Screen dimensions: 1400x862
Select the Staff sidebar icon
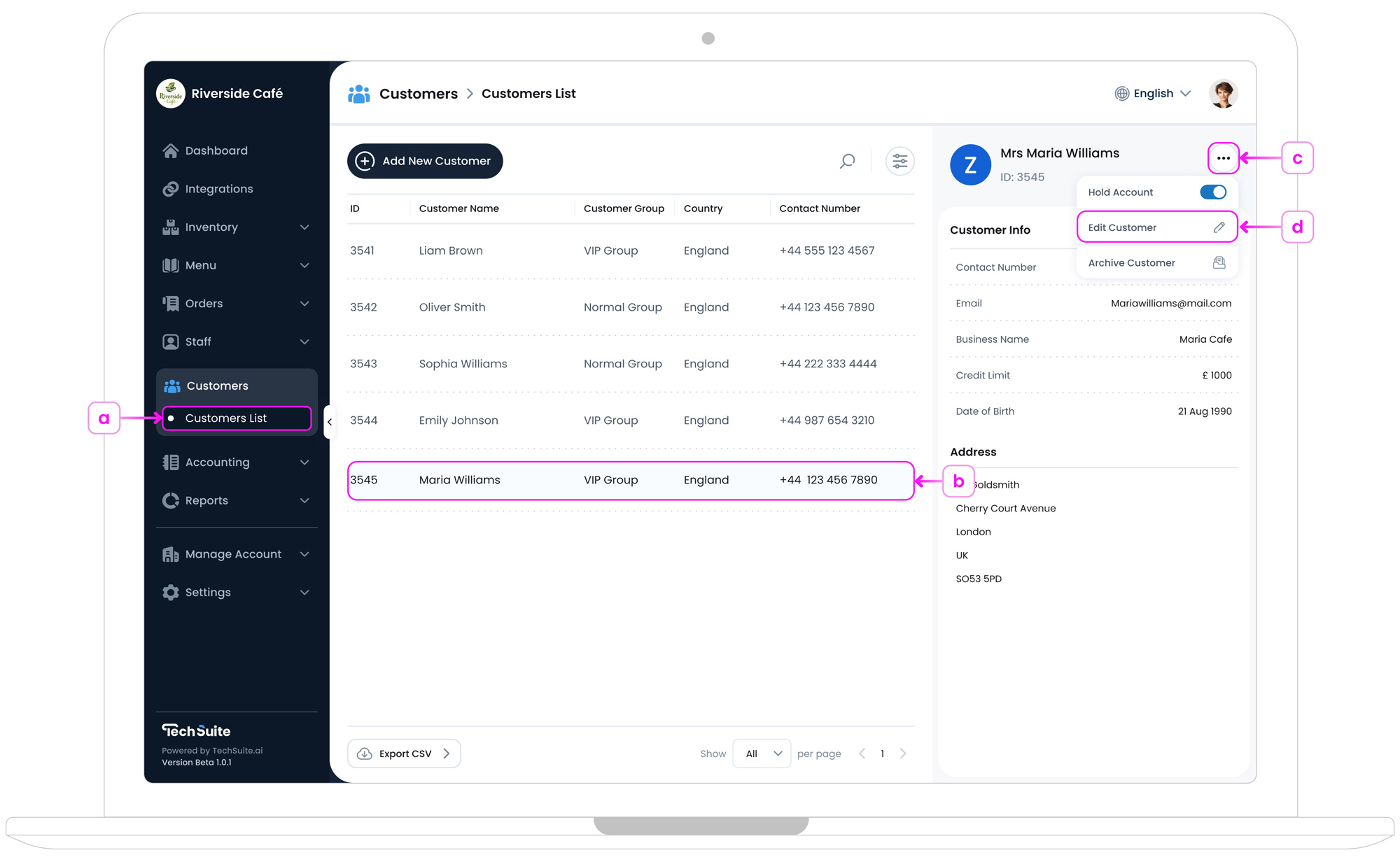170,341
